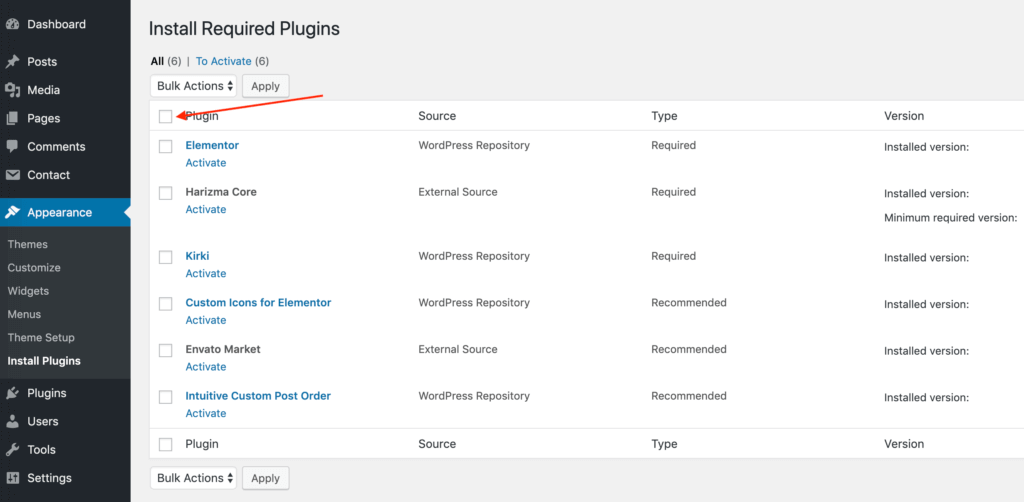Open the top Bulk Actions dropdown
The image size is (1024, 502).
(x=194, y=86)
